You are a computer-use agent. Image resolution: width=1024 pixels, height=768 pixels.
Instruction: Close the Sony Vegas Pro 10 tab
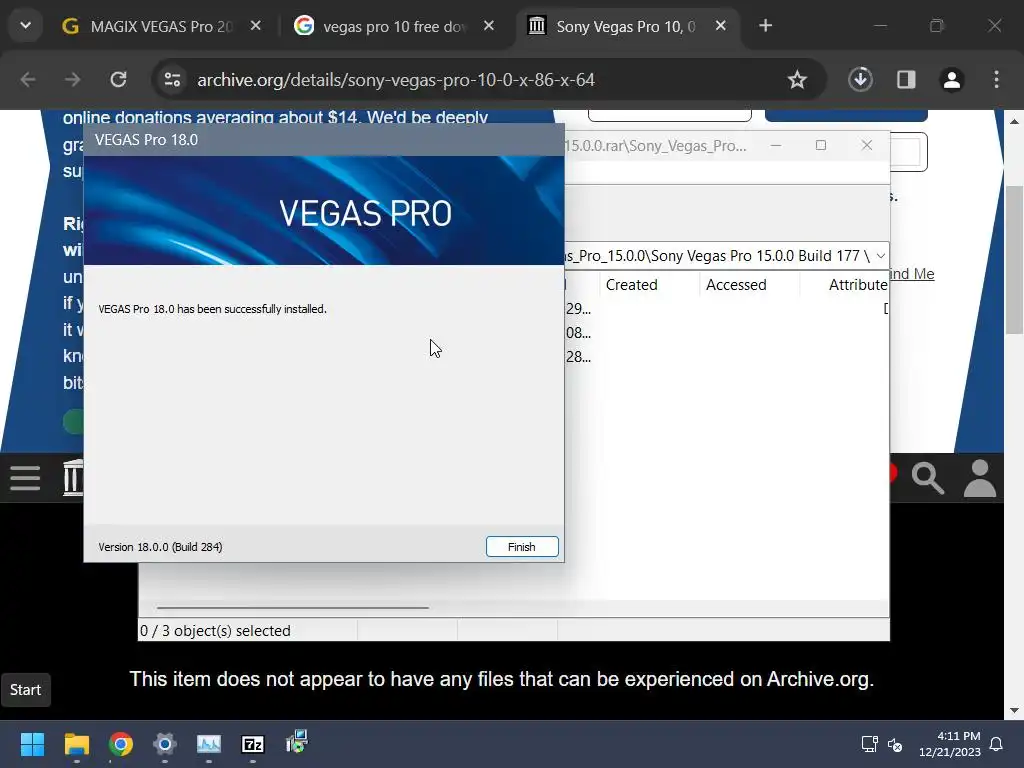click(x=720, y=25)
